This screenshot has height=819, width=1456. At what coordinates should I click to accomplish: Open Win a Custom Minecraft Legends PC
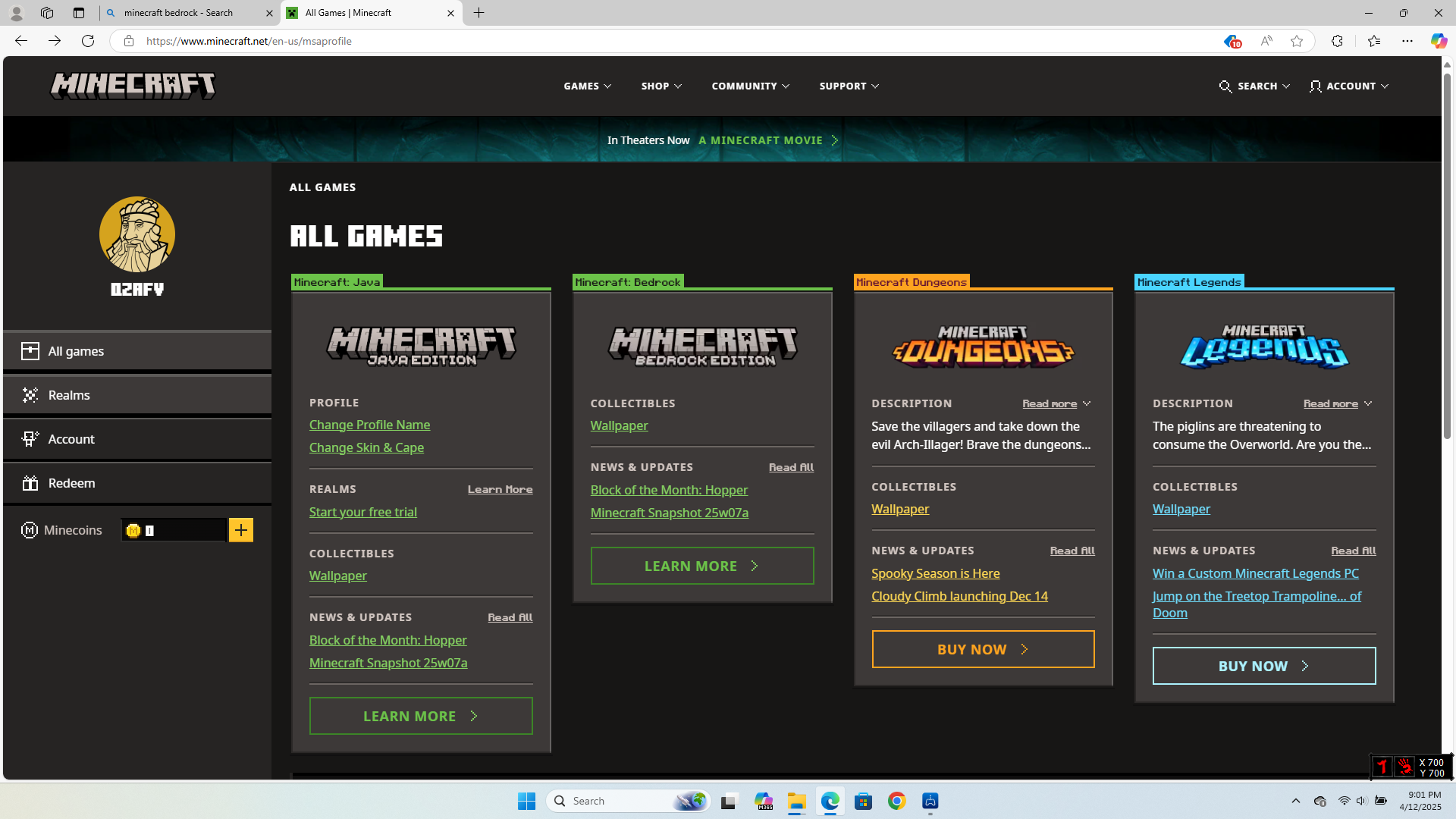(x=1255, y=573)
